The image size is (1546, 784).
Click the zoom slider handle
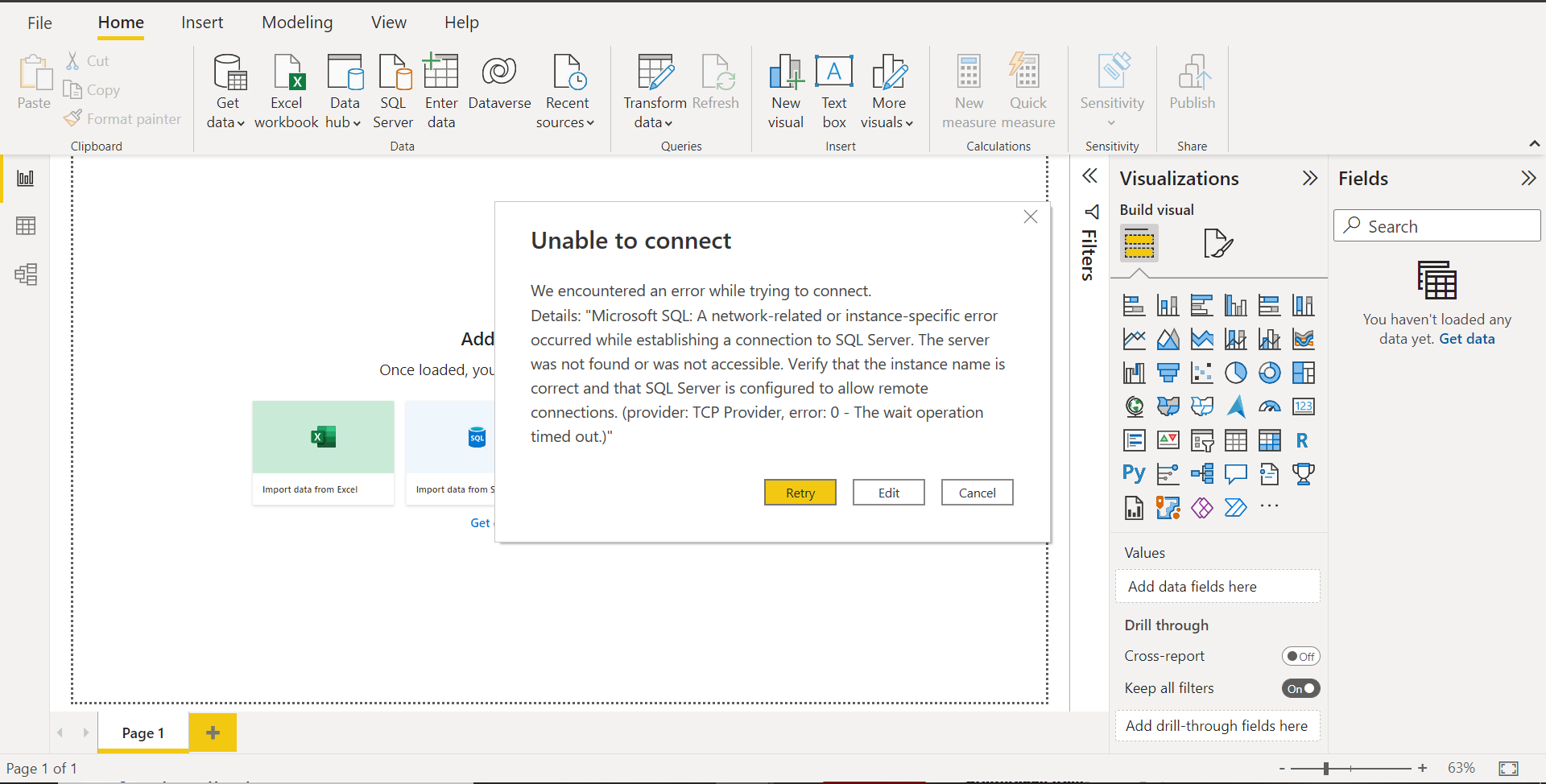coord(1325,768)
